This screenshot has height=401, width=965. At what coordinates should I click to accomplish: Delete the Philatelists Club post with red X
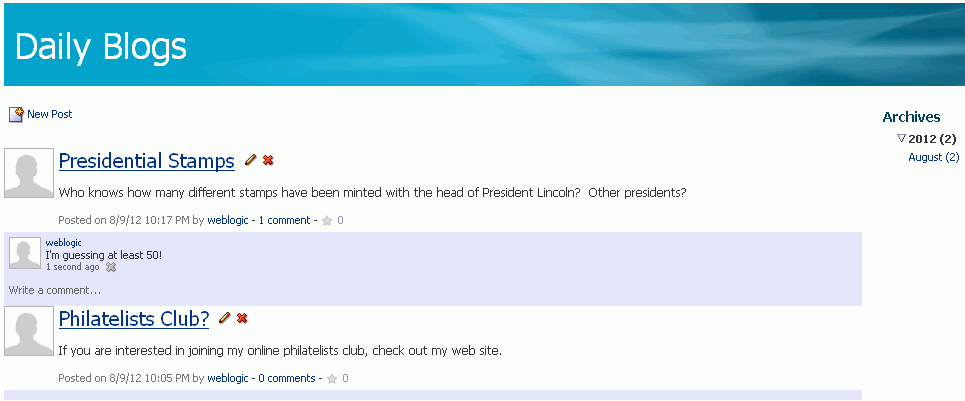point(242,318)
